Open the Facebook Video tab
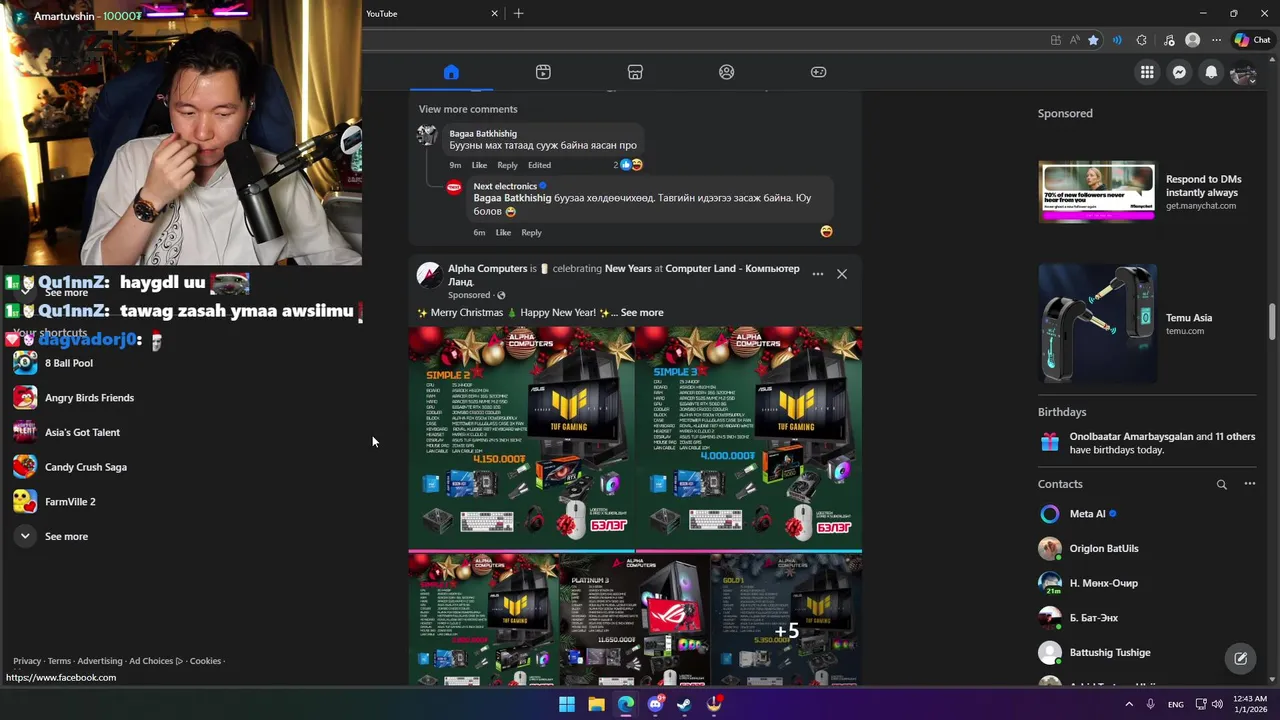 543,72
